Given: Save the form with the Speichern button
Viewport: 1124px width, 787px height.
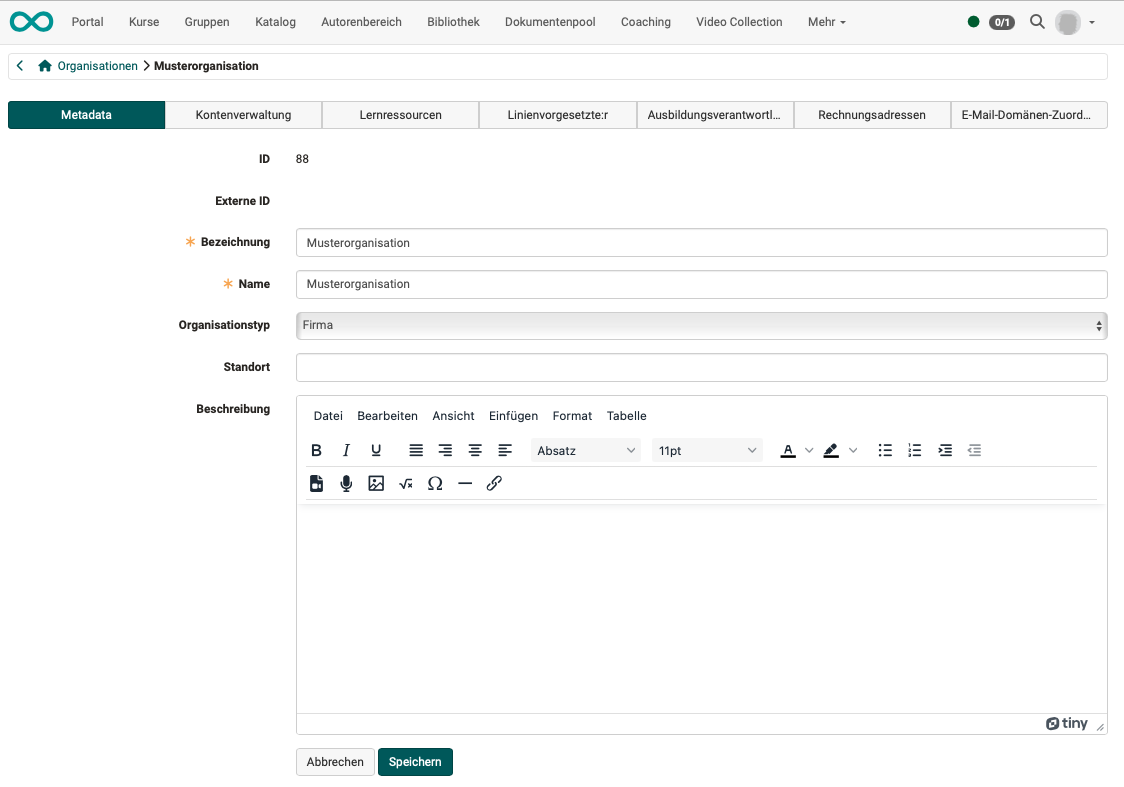Looking at the screenshot, I should click(415, 761).
